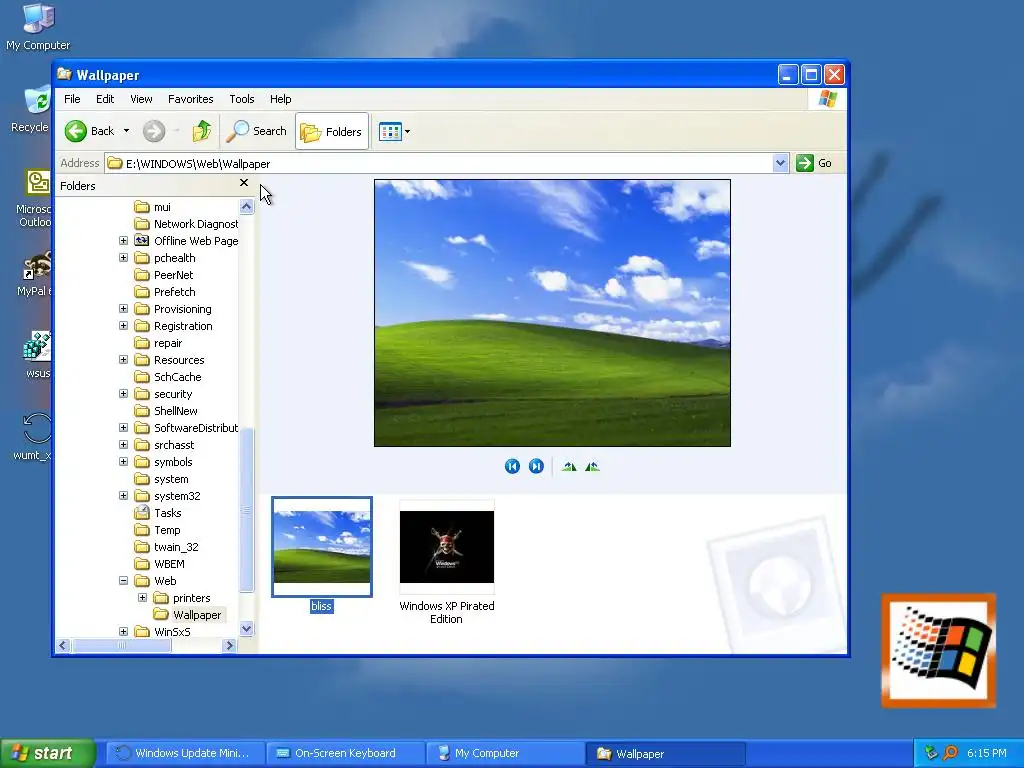The width and height of the screenshot is (1024, 768).
Task: Expand the Provisioning folder
Action: [123, 309]
